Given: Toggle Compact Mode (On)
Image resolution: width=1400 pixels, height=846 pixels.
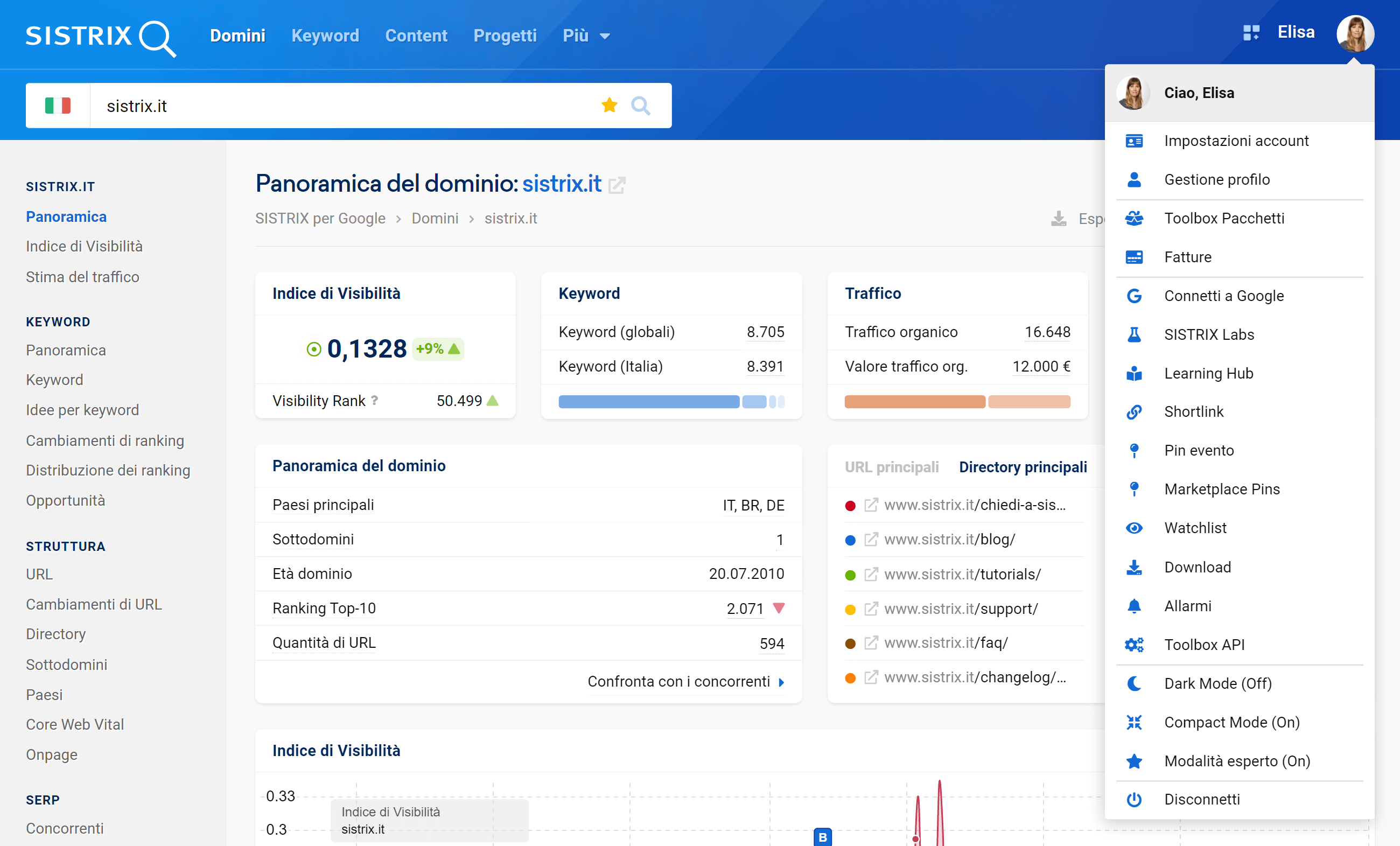Looking at the screenshot, I should (x=1239, y=722).
